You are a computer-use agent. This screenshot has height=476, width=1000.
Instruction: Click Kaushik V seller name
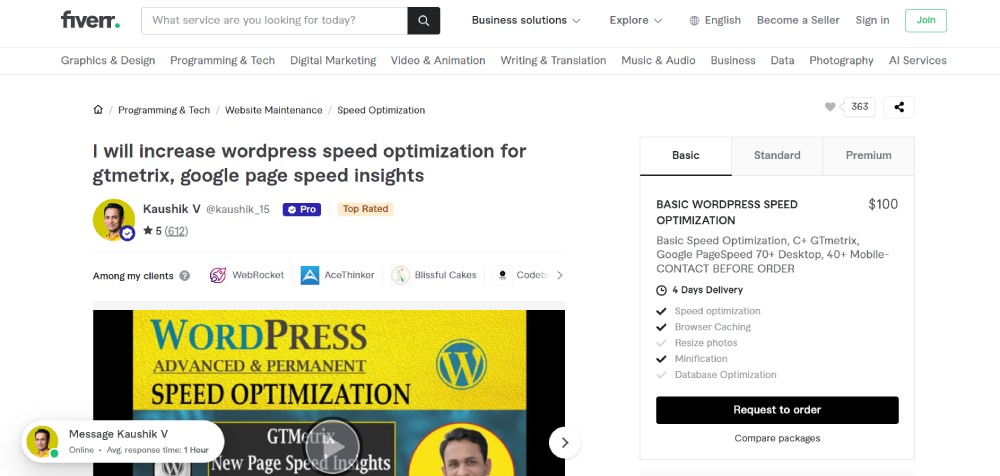pyautogui.click(x=172, y=209)
